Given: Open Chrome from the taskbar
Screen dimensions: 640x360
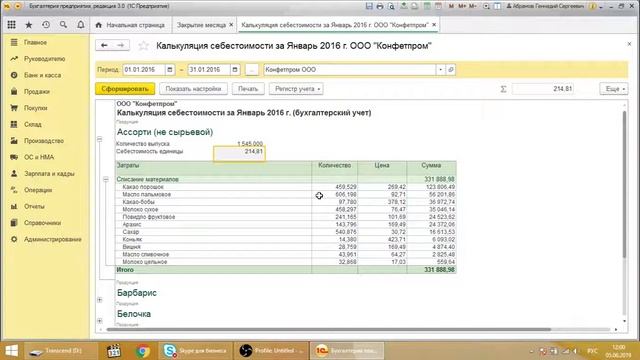Looking at the screenshot, I should tap(142, 351).
